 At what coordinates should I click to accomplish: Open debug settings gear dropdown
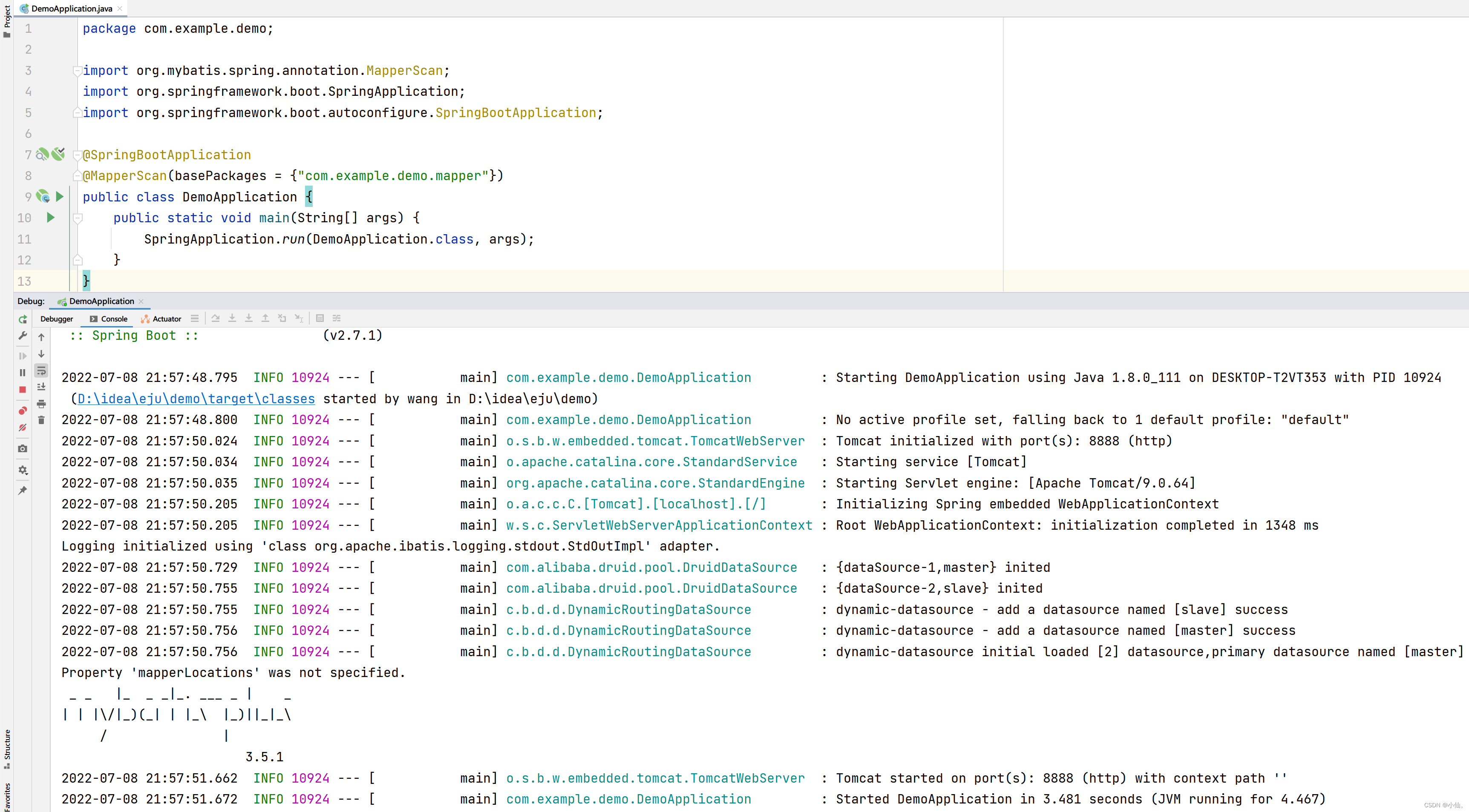[23, 470]
